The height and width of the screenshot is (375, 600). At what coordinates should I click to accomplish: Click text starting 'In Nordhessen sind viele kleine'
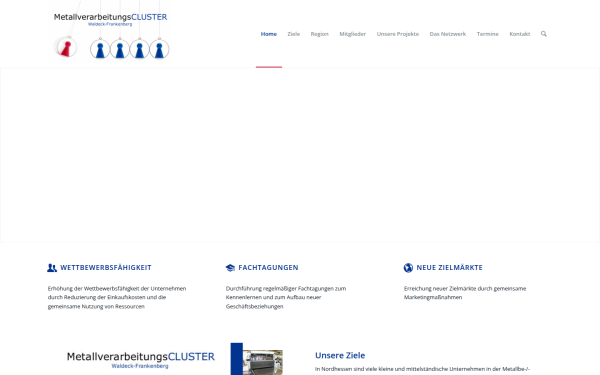422,369
